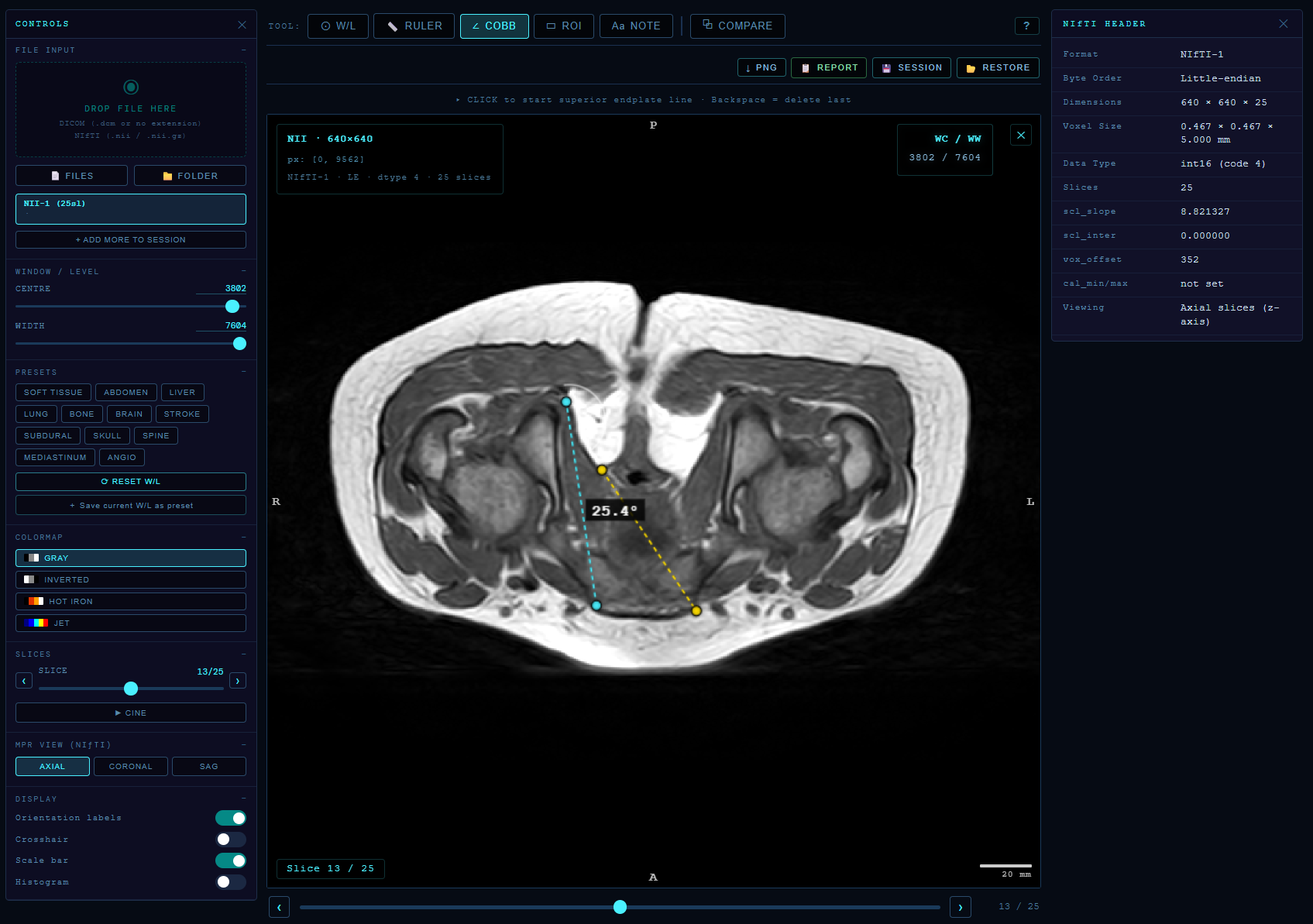Open the help question-mark button
The width and height of the screenshot is (1313, 924).
pyautogui.click(x=1026, y=26)
